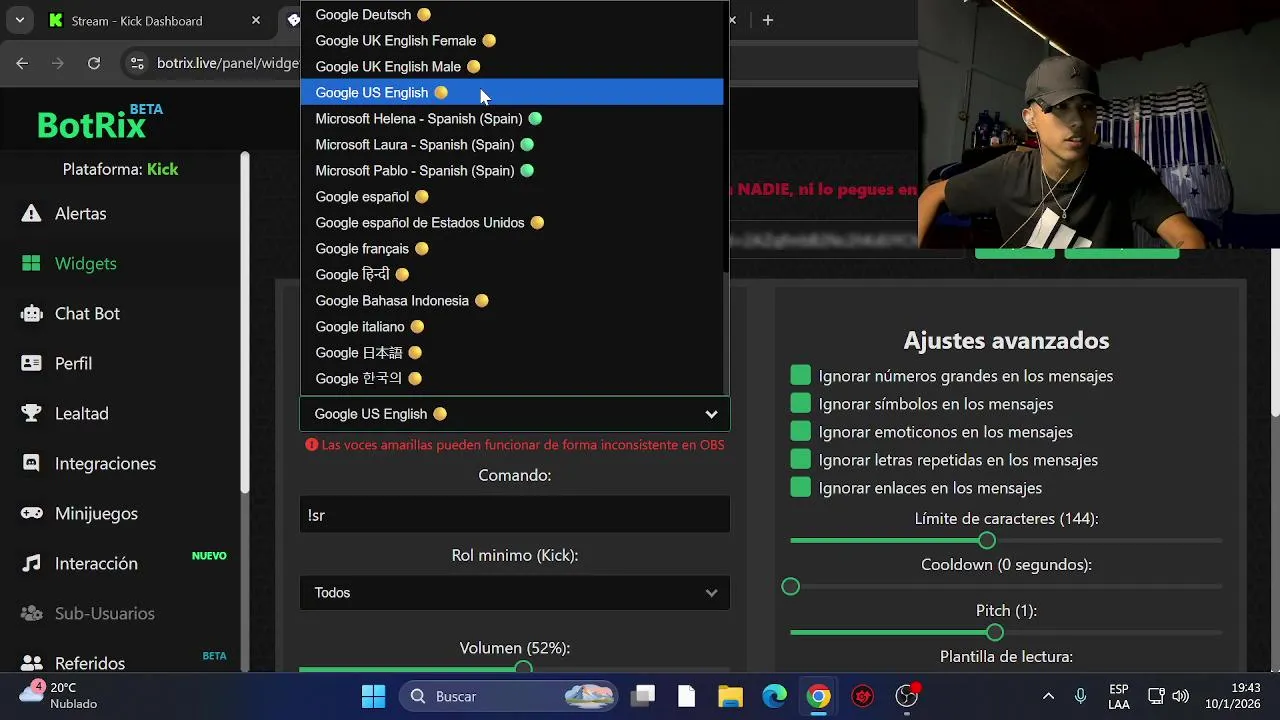This screenshot has height=720, width=1280.
Task: Open the Rol minimo Todos dropdown
Action: 515,593
